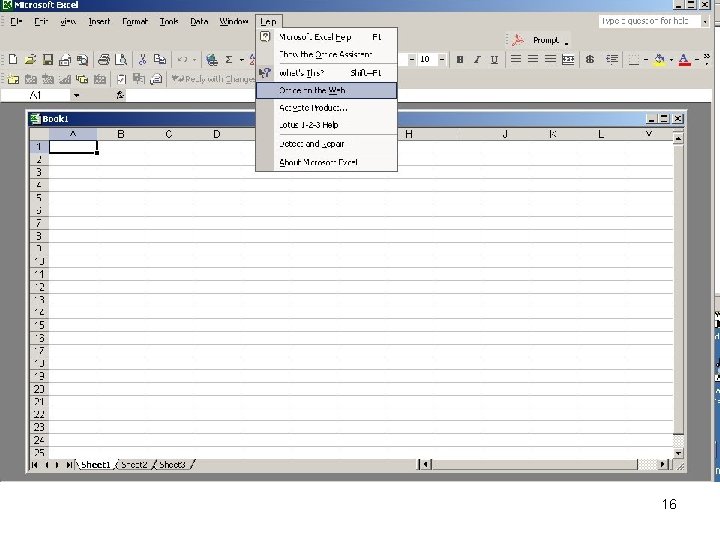Choose Show the Office Assistant item
Image resolution: width=720 pixels, height=540 pixels.
click(326, 54)
